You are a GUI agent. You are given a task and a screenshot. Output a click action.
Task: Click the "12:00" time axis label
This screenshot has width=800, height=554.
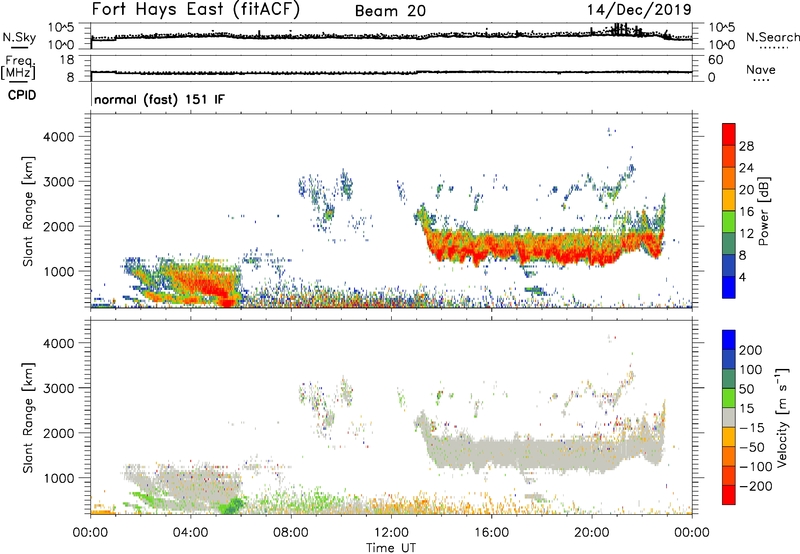click(391, 533)
